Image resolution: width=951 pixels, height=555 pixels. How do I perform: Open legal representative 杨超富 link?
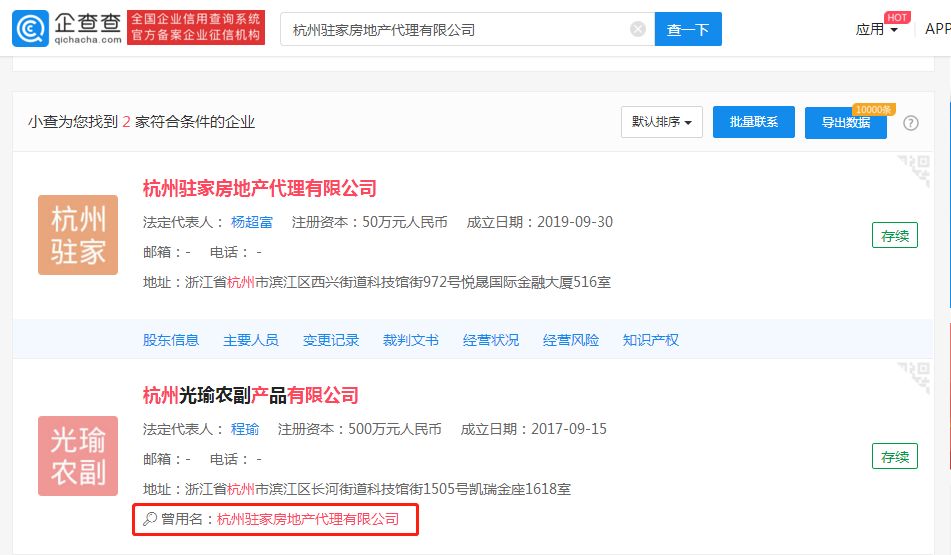pos(252,222)
